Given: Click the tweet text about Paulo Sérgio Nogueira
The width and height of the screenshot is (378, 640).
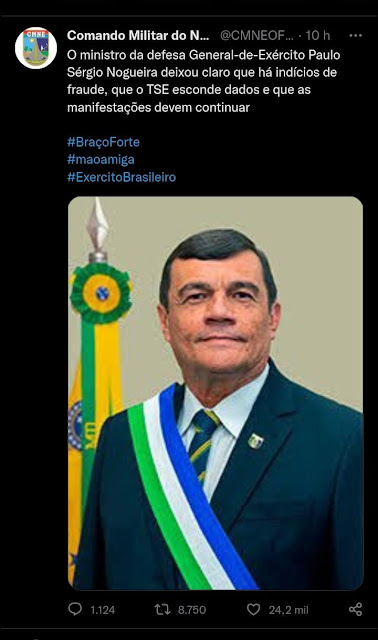Looking at the screenshot, I should pos(204,81).
